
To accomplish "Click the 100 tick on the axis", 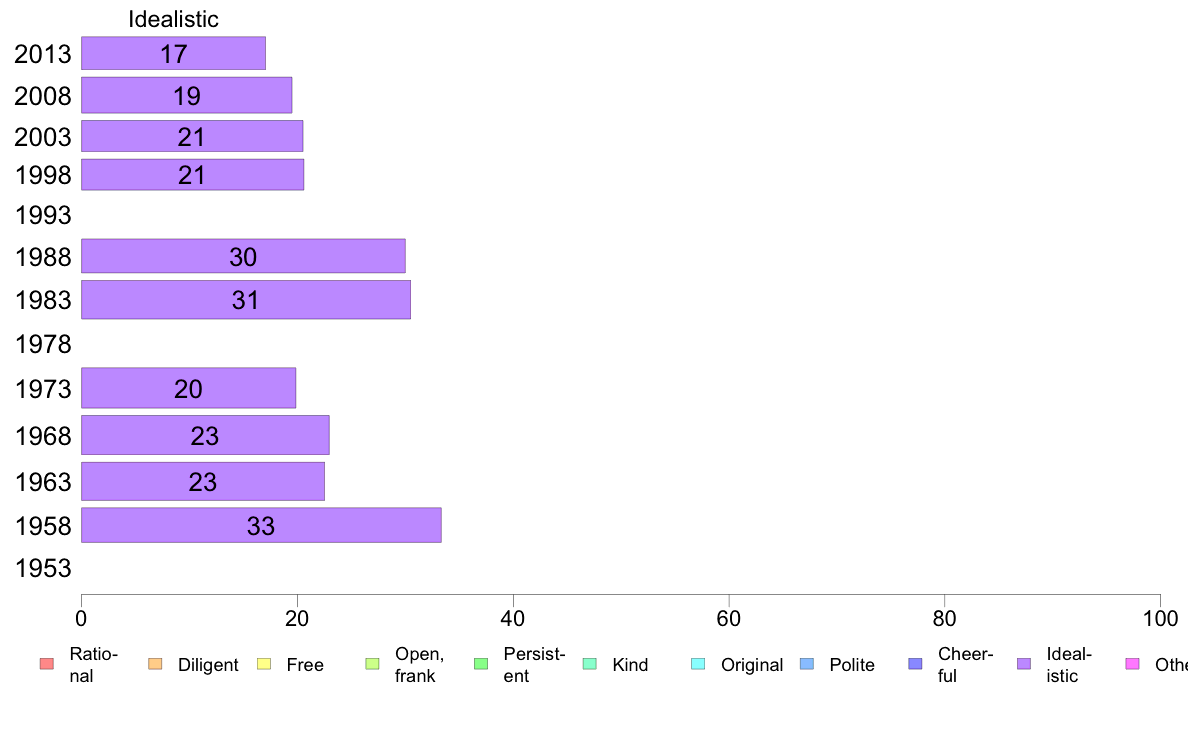I will (x=1160, y=619).
